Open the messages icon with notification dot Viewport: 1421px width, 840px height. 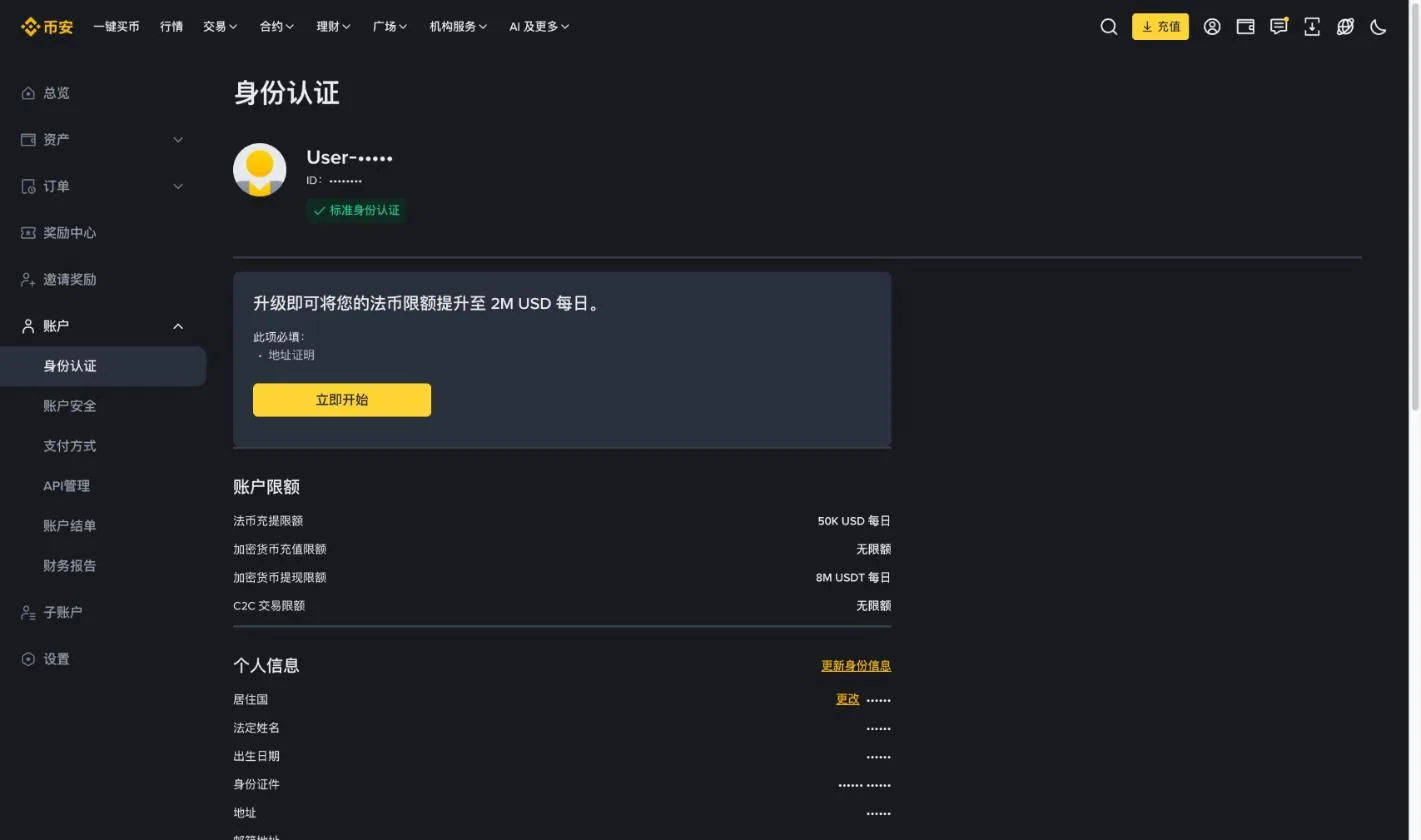pyautogui.click(x=1279, y=27)
